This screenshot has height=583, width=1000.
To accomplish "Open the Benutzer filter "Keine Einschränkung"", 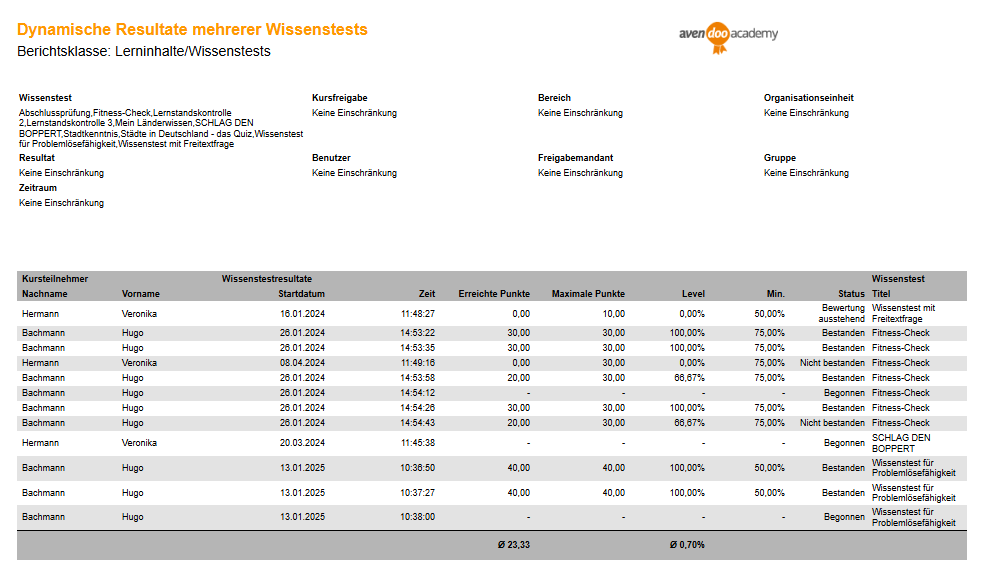I will 353,172.
